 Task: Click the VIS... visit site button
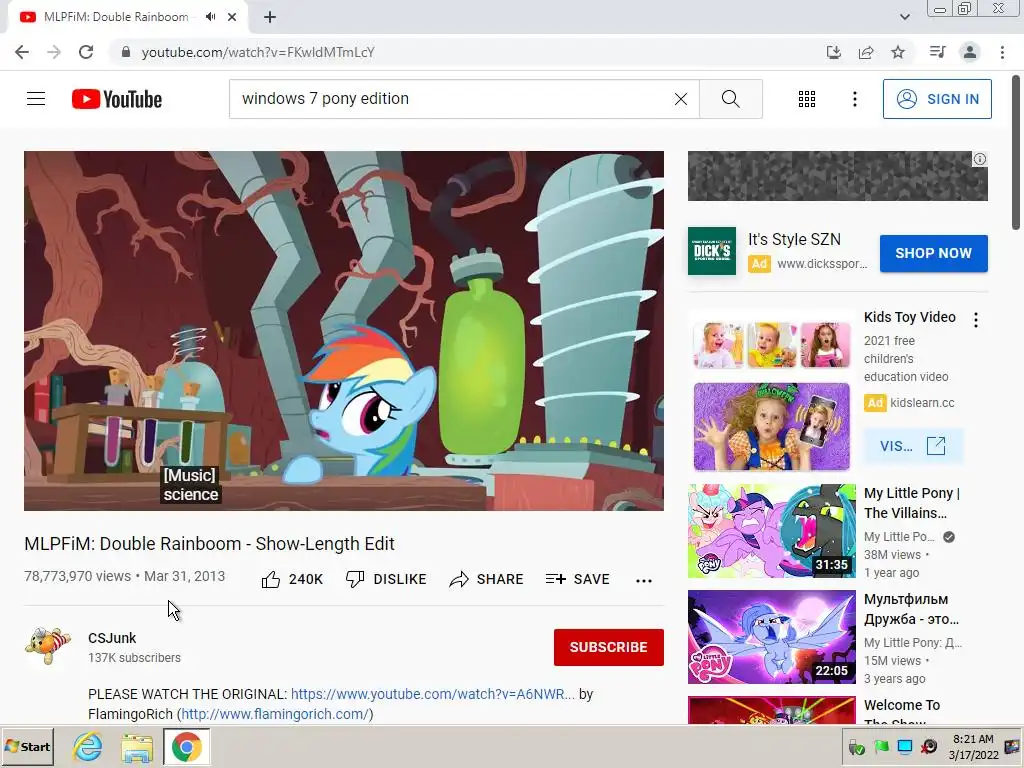coord(912,447)
